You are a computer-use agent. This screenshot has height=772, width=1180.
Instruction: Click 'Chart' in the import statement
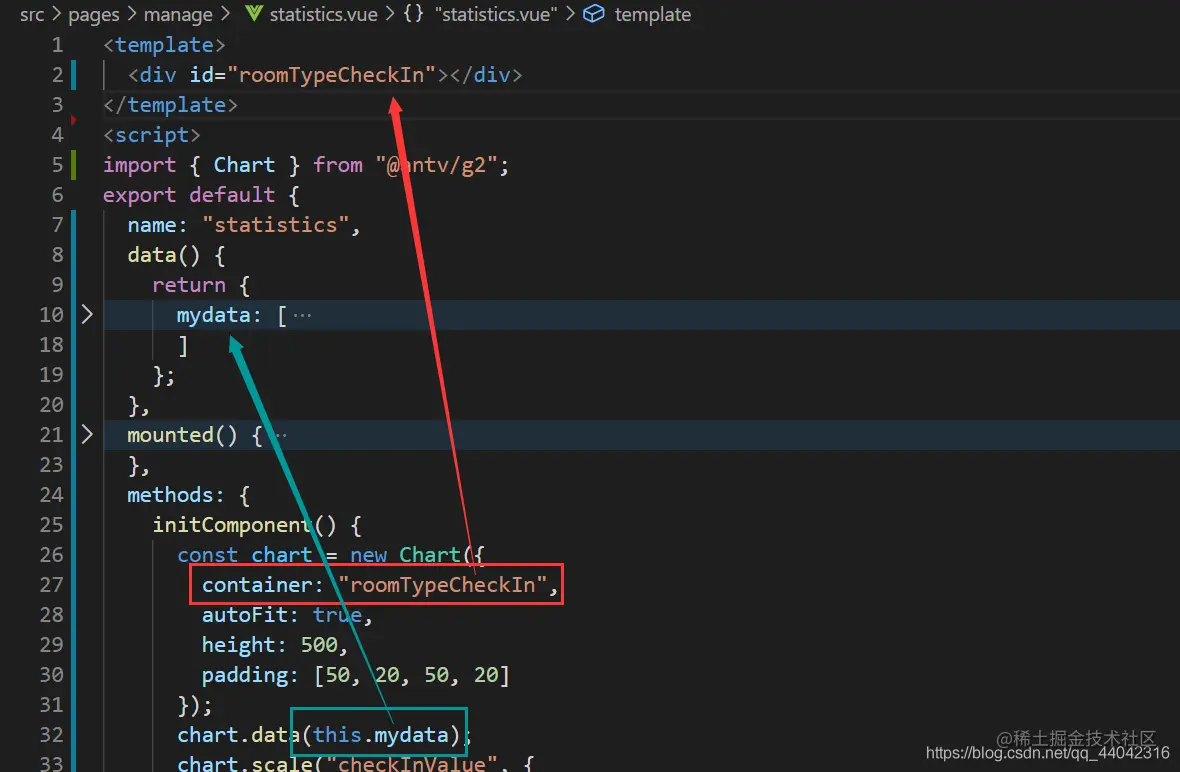245,165
